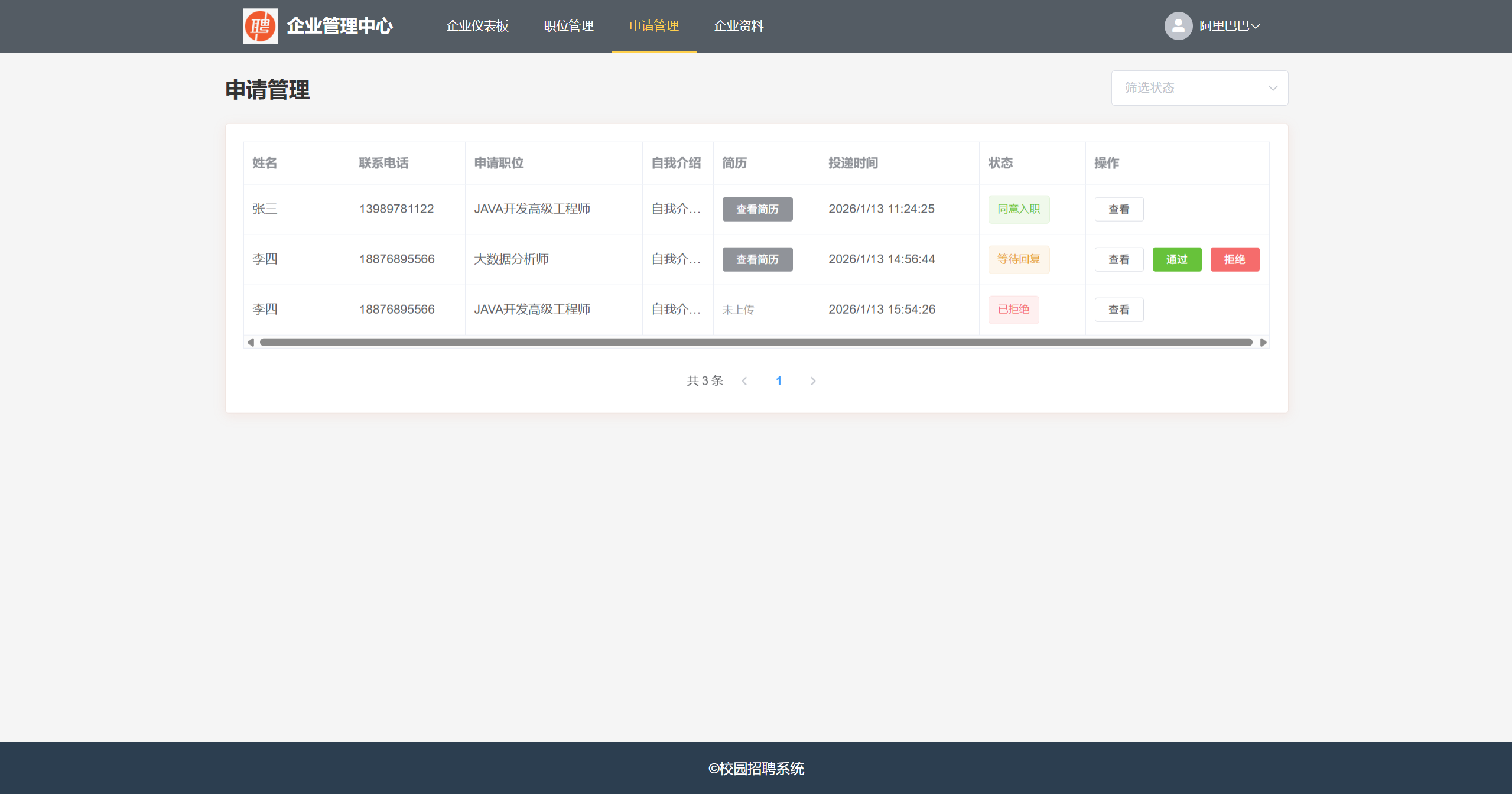Open the 筛选状态 filter dropdown

point(1188,88)
